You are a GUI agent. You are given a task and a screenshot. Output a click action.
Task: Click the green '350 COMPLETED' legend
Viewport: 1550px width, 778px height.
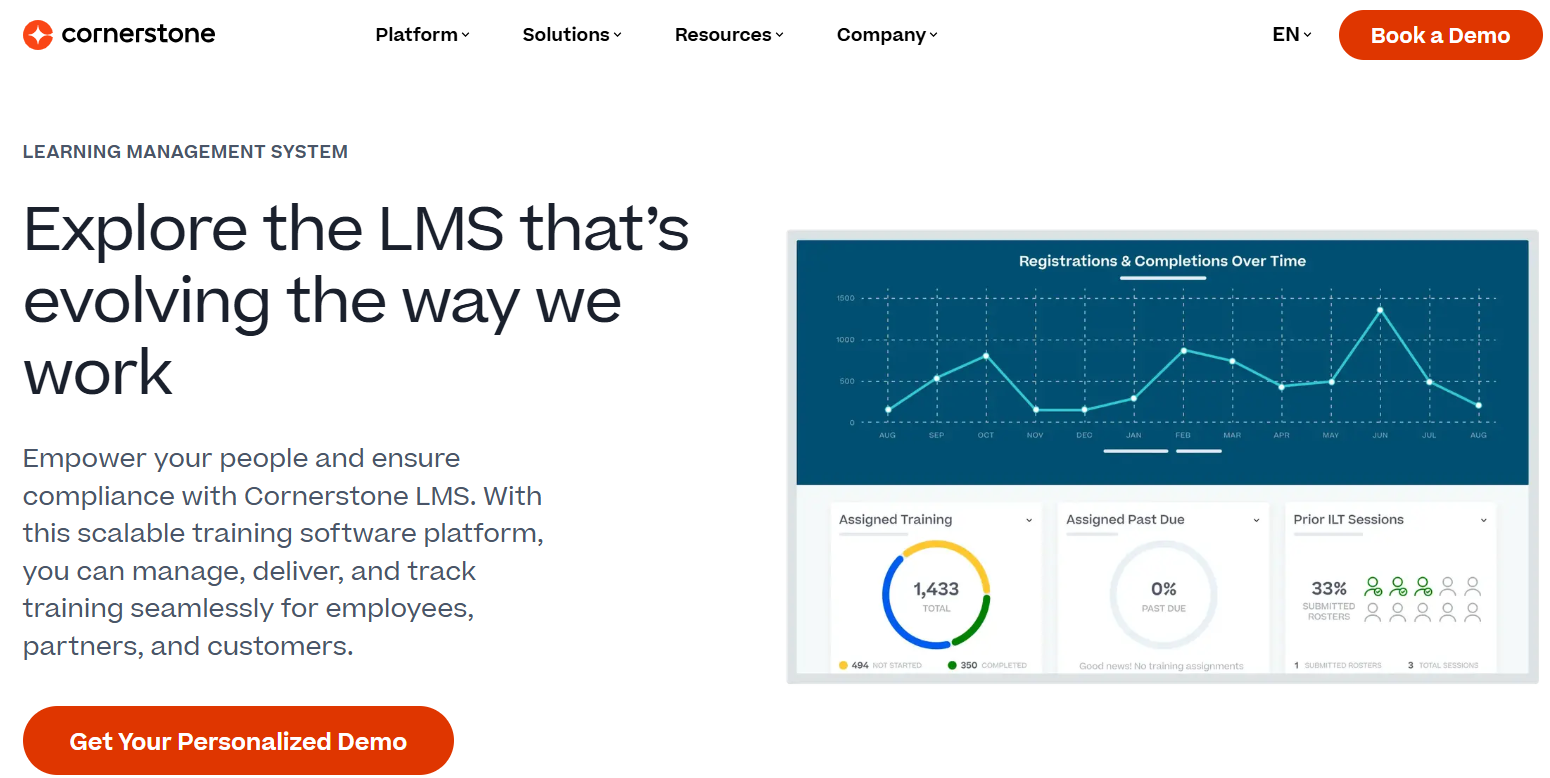coord(987,665)
